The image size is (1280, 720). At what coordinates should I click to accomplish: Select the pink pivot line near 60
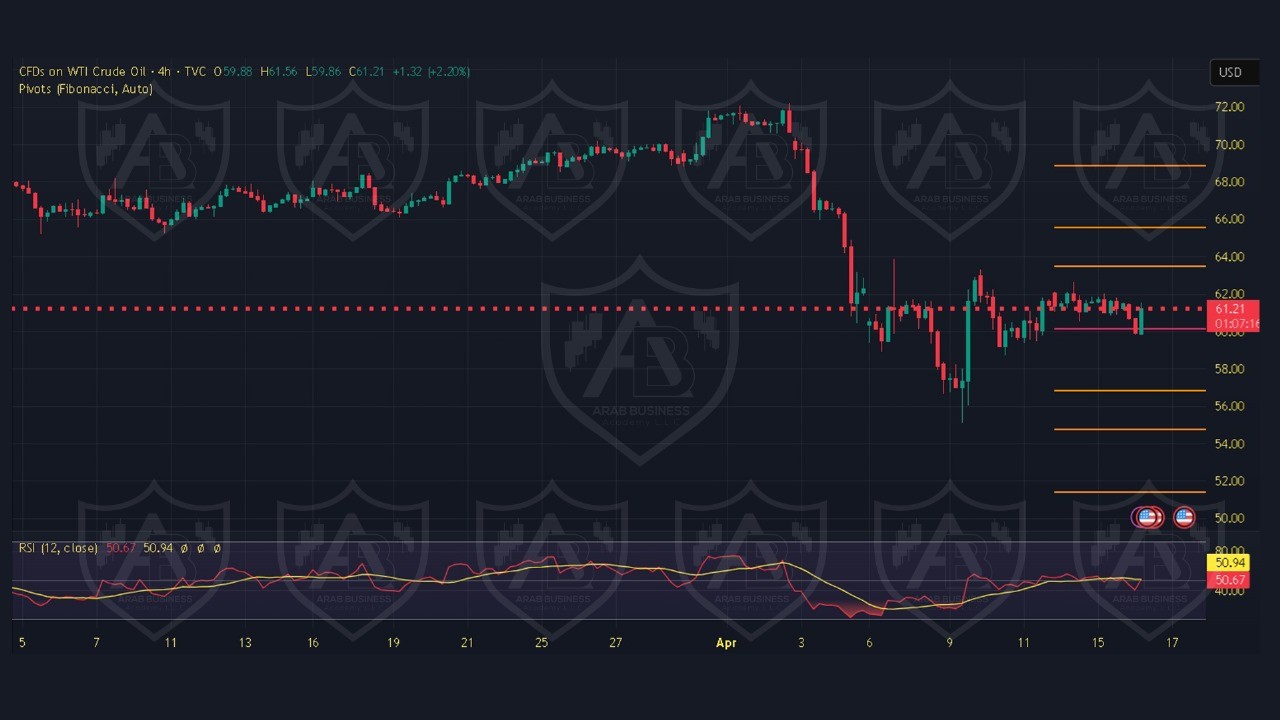[1130, 328]
